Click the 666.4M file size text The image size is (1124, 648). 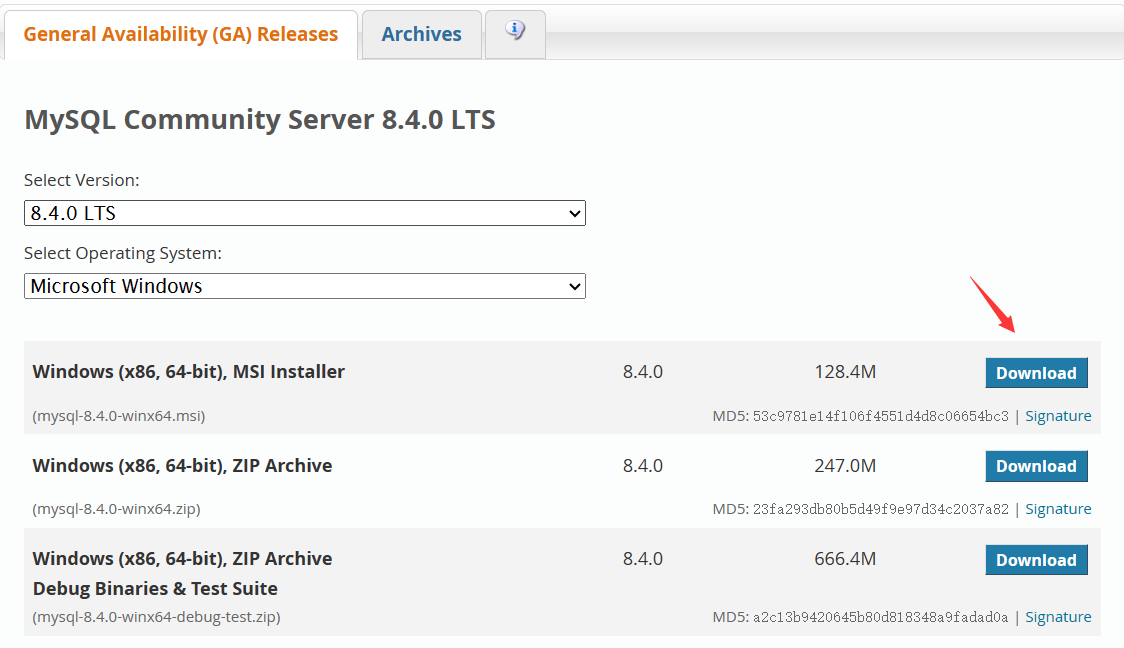[x=845, y=559]
